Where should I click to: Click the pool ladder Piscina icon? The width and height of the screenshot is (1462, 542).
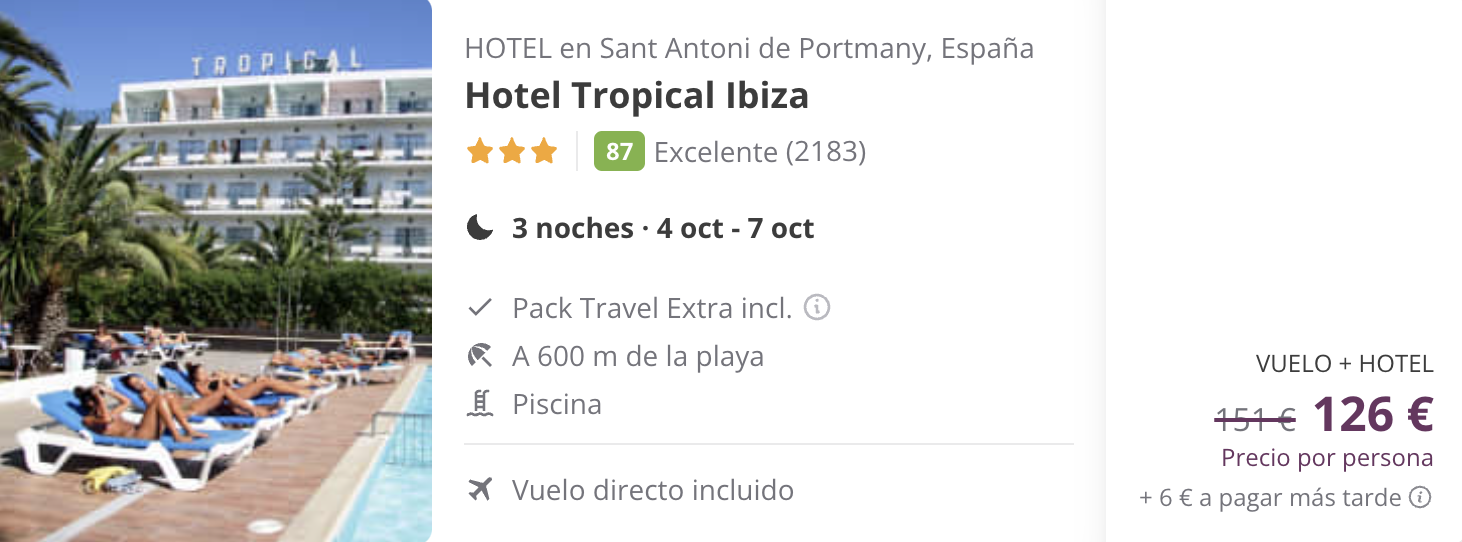(480, 404)
